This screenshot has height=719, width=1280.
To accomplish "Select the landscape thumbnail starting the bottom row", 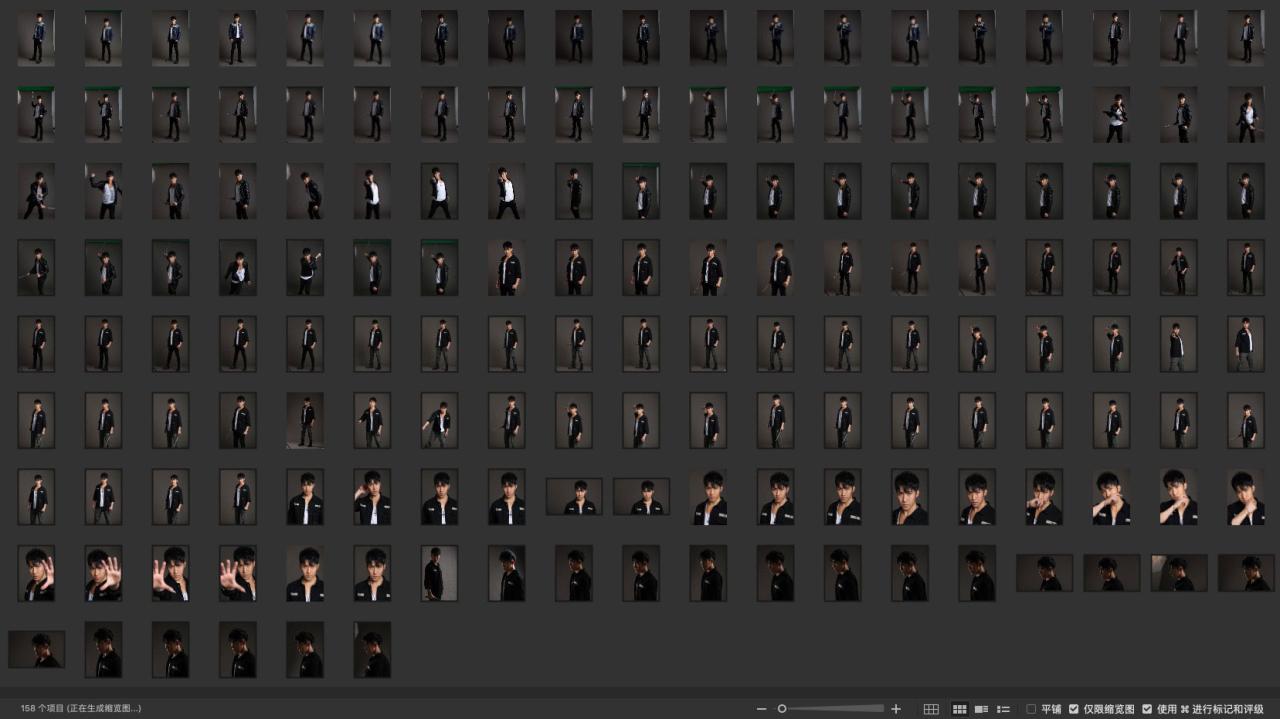I will [x=37, y=649].
